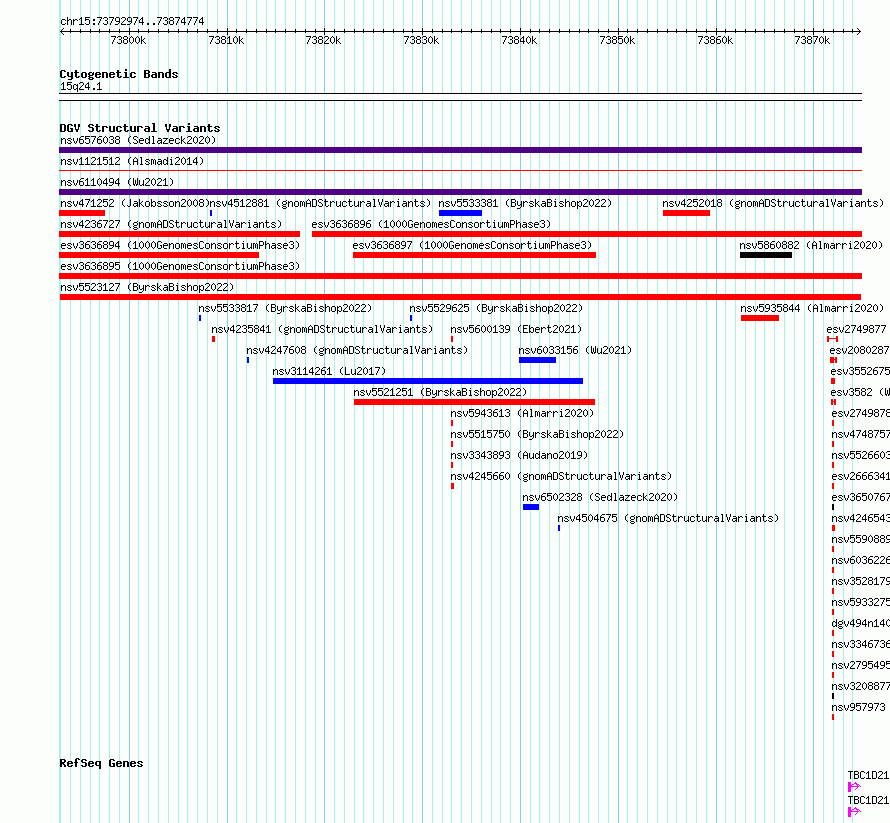The height and width of the screenshot is (823, 890).
Task: Open nsv3343893 (Audano2019) label
Action: 519,455
